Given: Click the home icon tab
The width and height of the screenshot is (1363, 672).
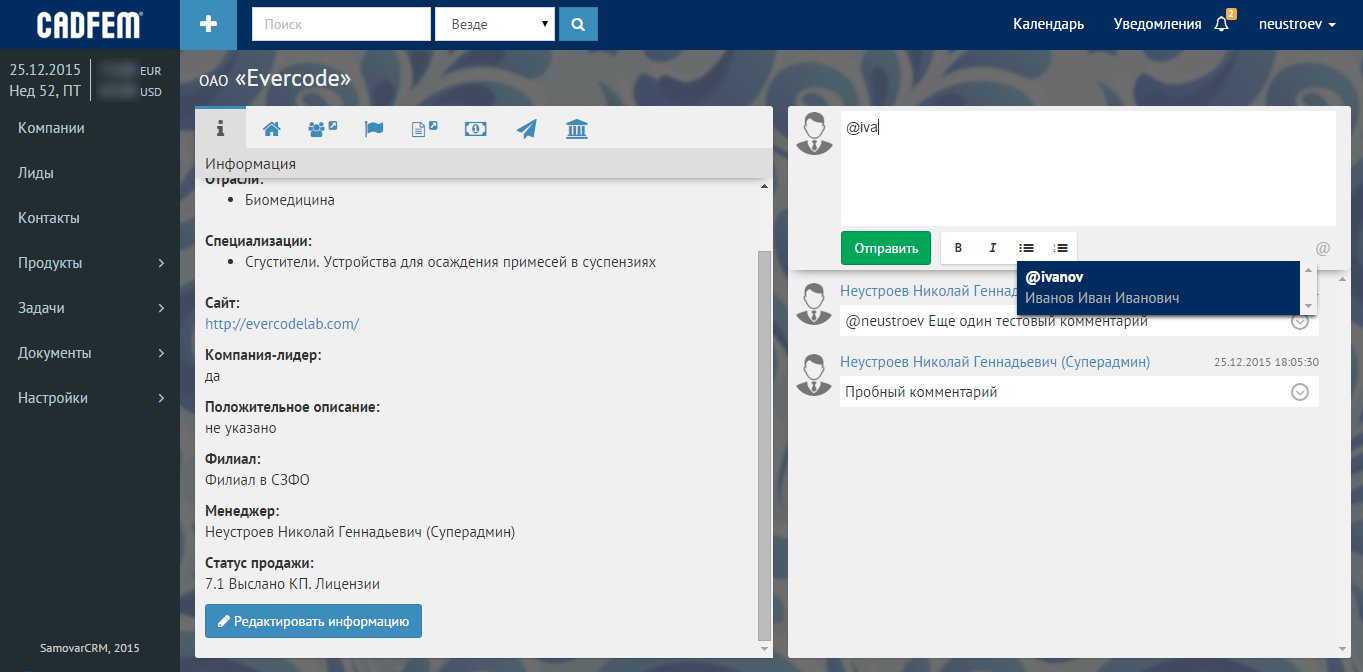Looking at the screenshot, I should pyautogui.click(x=271, y=129).
